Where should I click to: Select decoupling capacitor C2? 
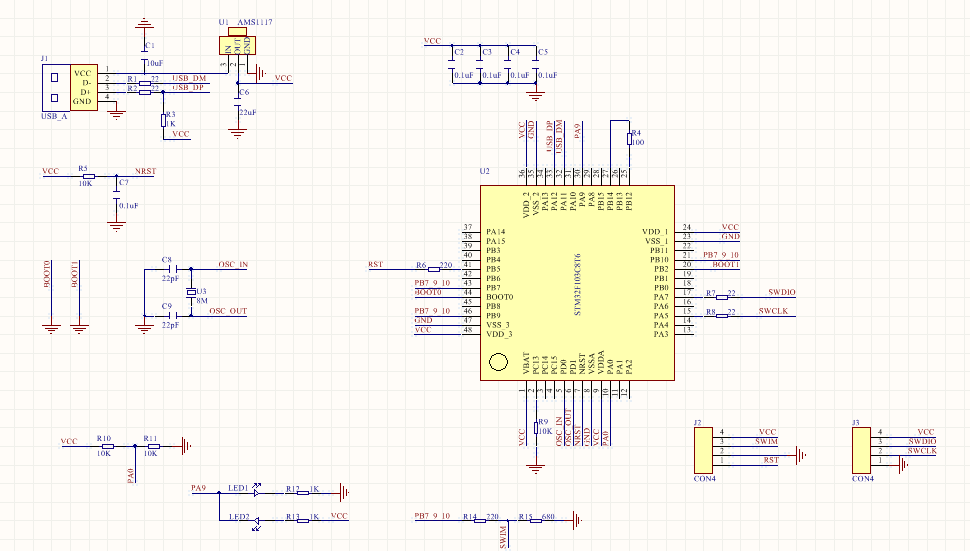[x=452, y=64]
